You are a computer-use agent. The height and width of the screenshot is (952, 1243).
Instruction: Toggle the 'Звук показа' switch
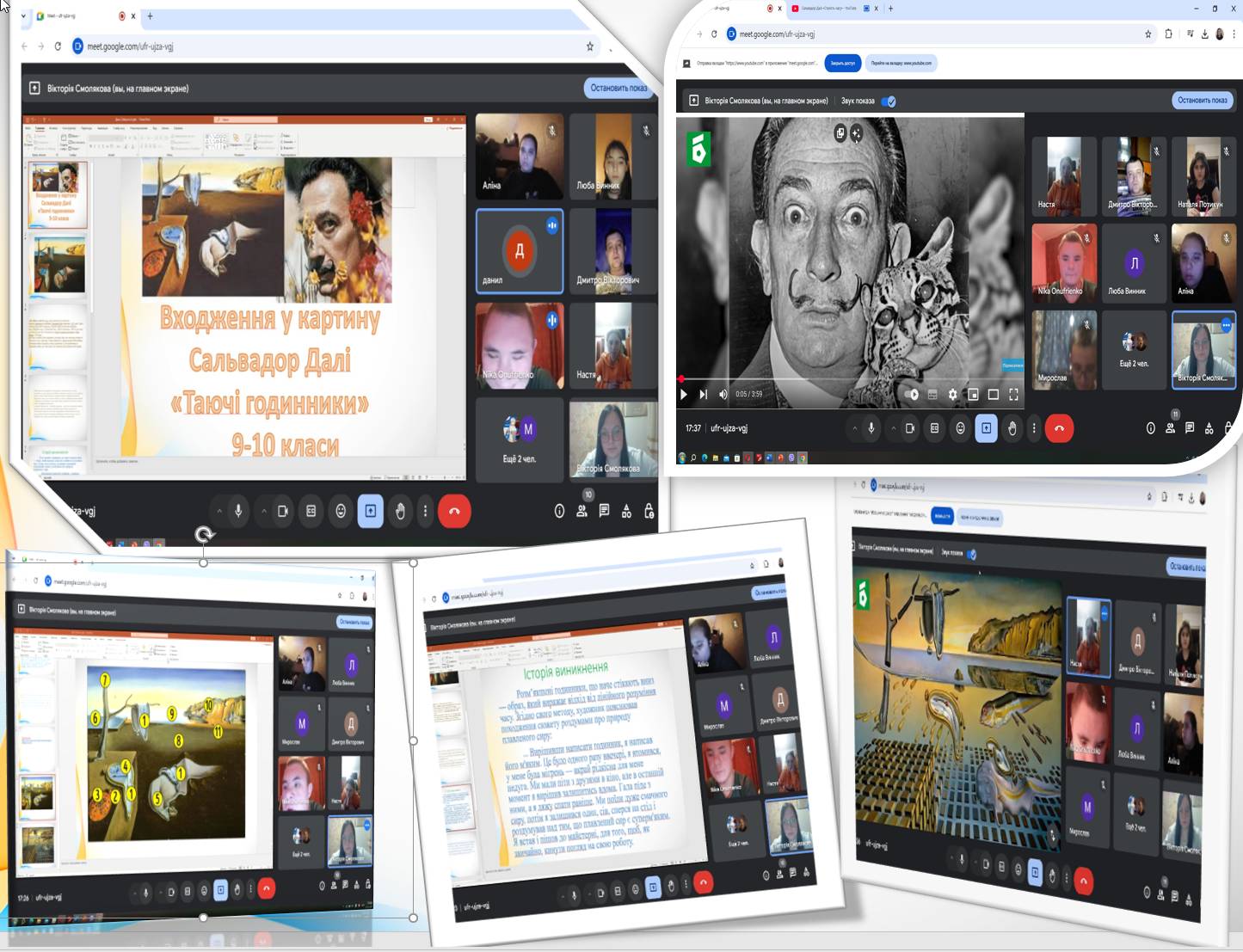[x=889, y=101]
